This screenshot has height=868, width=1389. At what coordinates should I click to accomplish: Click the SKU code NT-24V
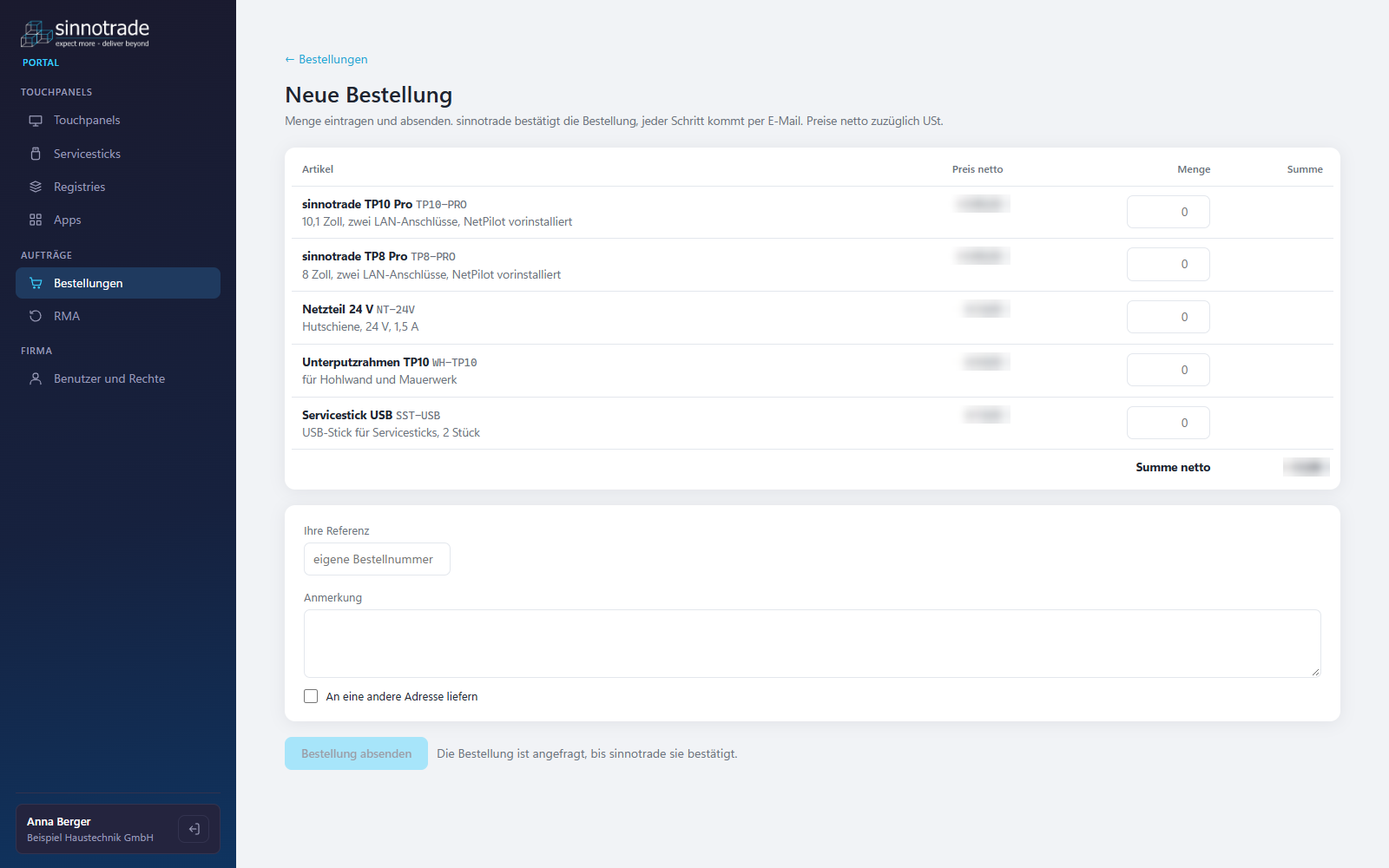[x=396, y=310]
